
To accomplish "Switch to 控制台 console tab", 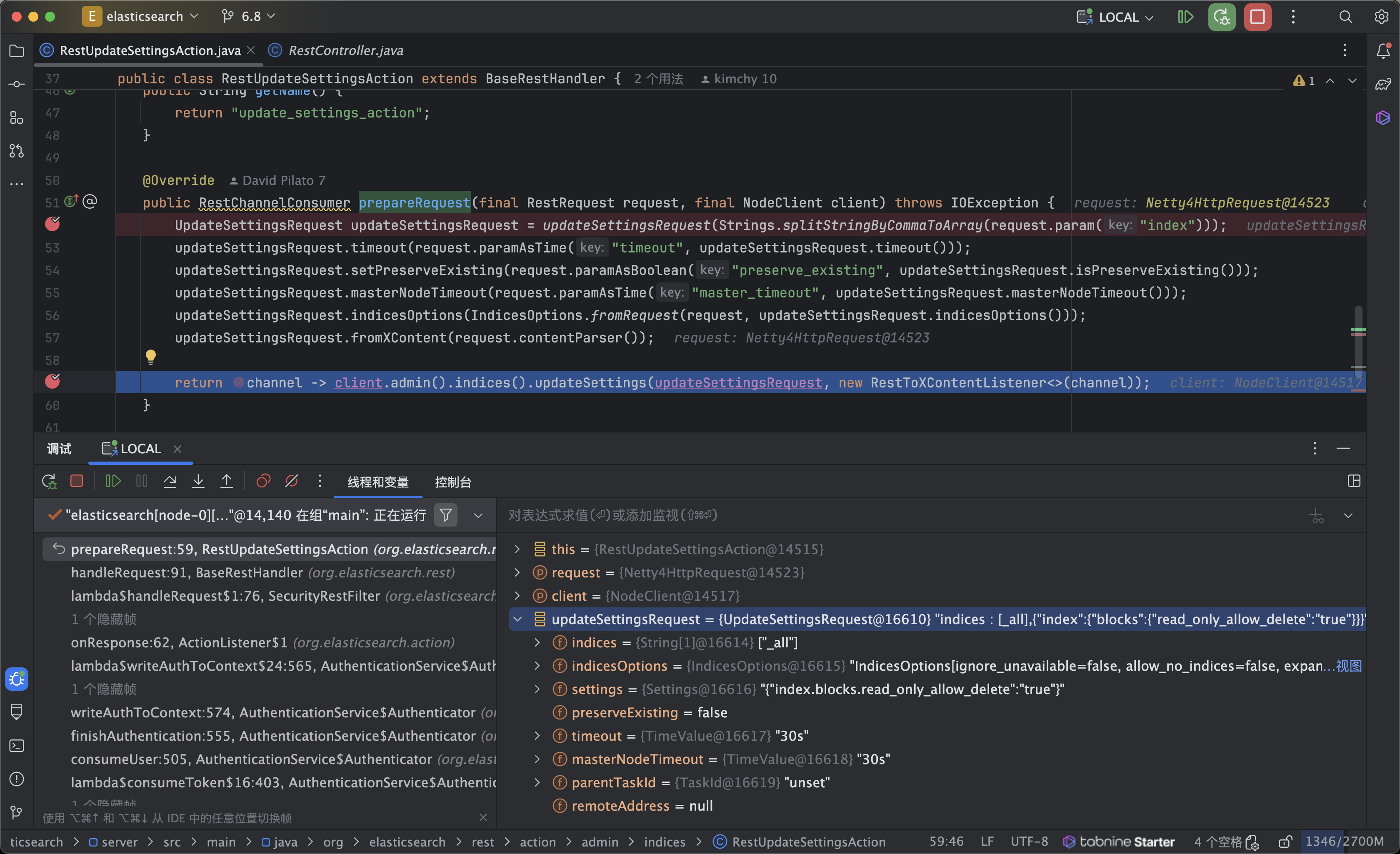I will tap(453, 482).
